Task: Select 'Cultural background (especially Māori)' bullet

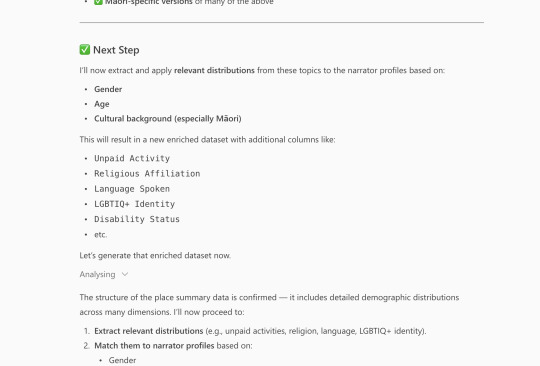Action: tap(168, 119)
